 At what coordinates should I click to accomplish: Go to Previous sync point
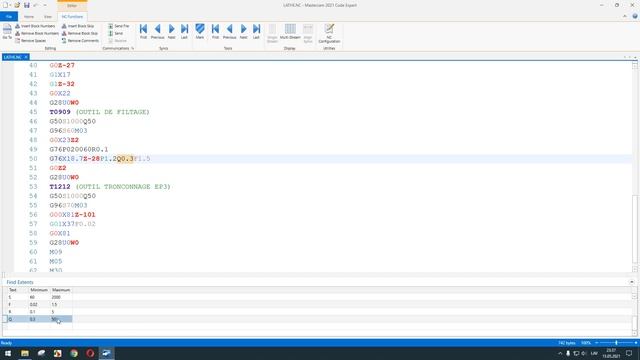(158, 31)
